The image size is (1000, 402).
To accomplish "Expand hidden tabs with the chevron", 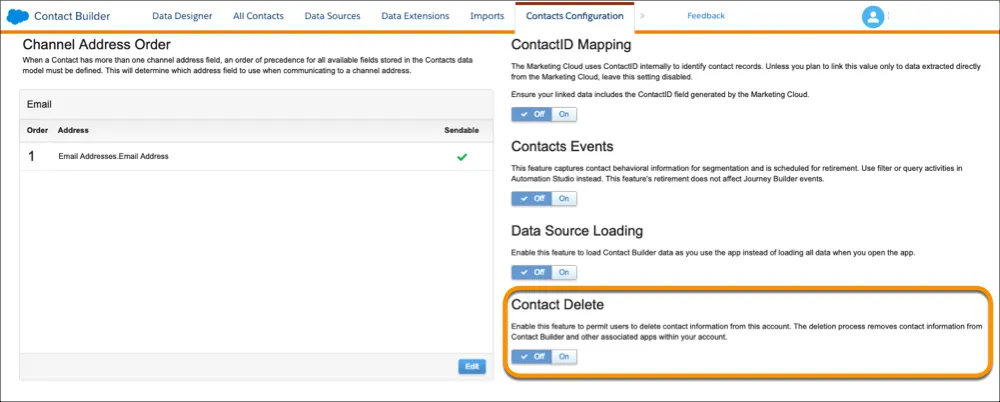I will (x=642, y=16).
